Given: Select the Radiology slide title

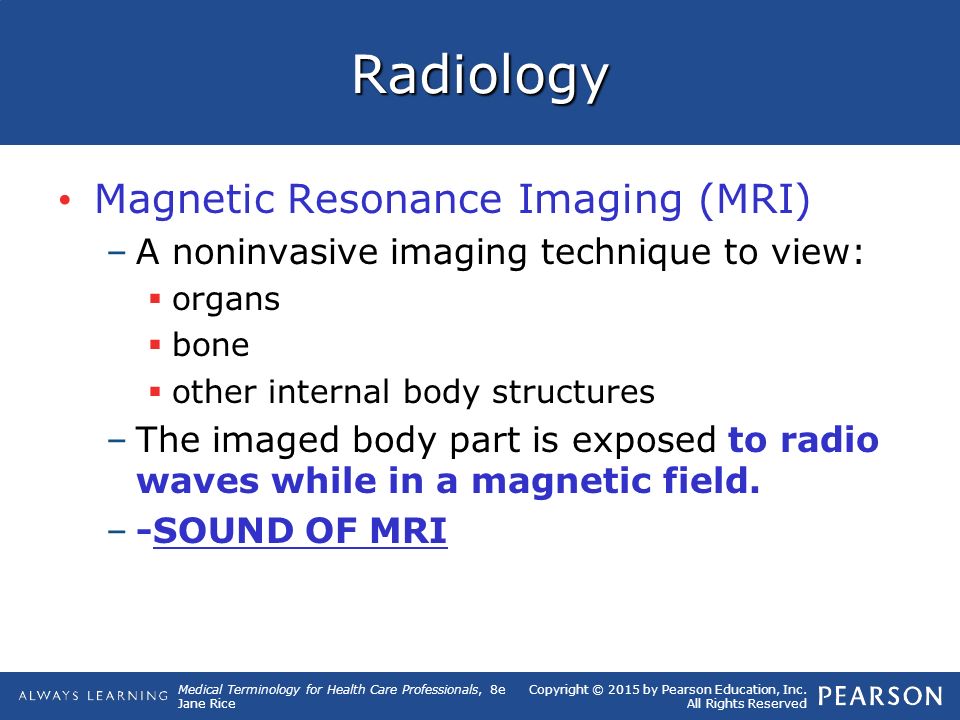Looking at the screenshot, I should 480,77.
